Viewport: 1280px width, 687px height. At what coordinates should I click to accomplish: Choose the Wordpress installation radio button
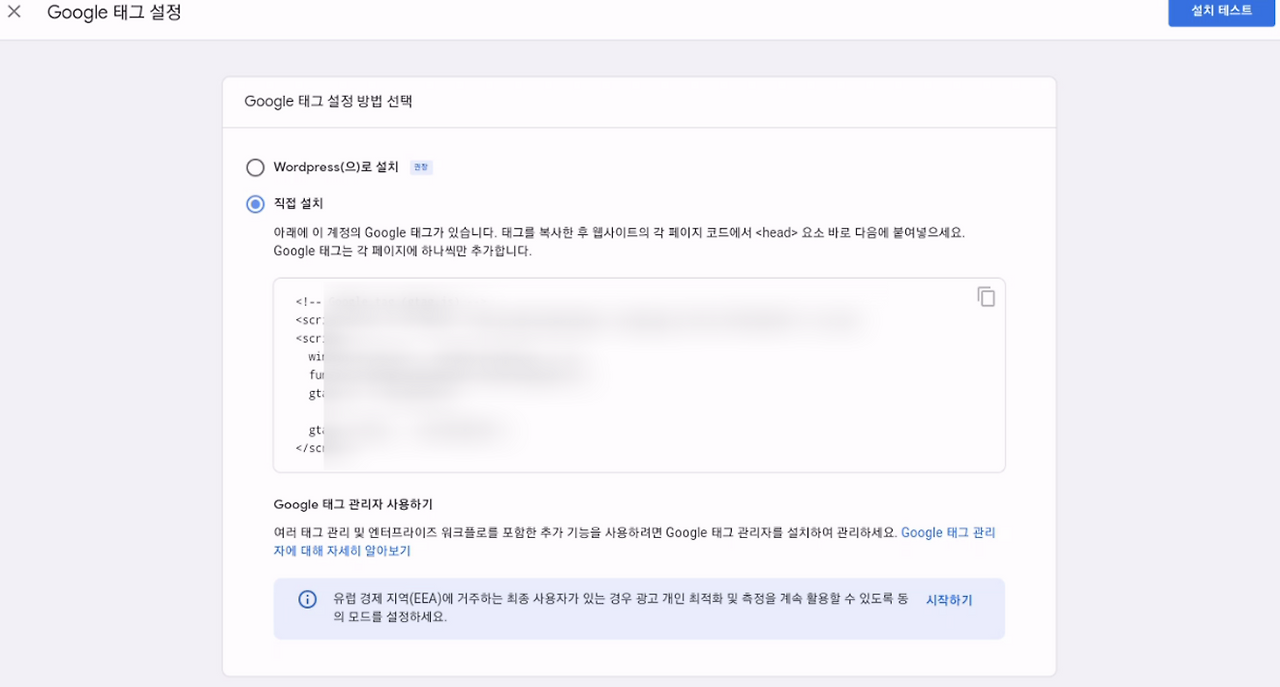[x=255, y=167]
